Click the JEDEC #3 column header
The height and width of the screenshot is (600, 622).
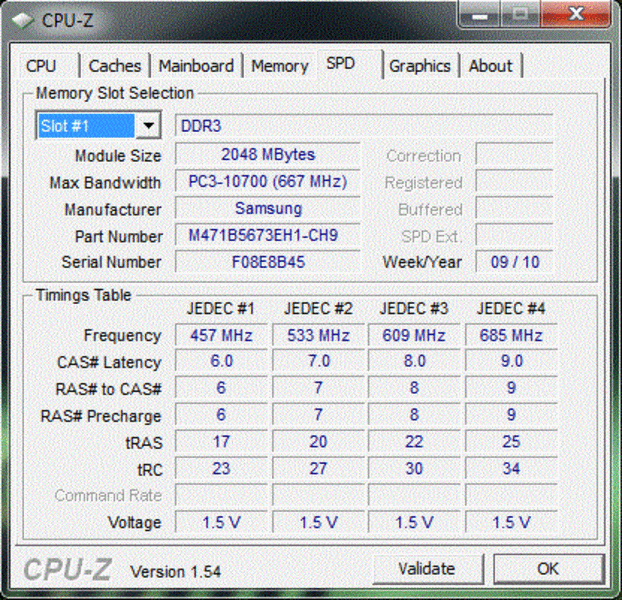coord(414,309)
